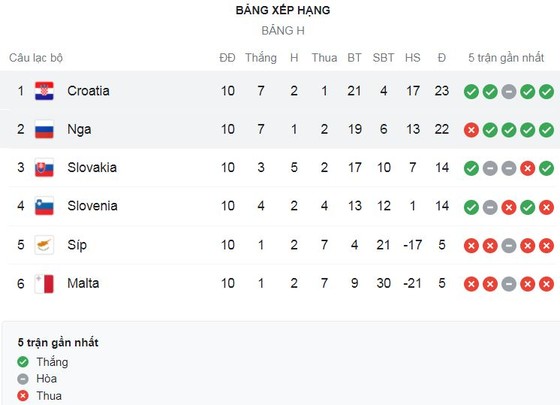Click Slovenia's gray draw result icon
Screen dimensions: 560x405
point(490,207)
